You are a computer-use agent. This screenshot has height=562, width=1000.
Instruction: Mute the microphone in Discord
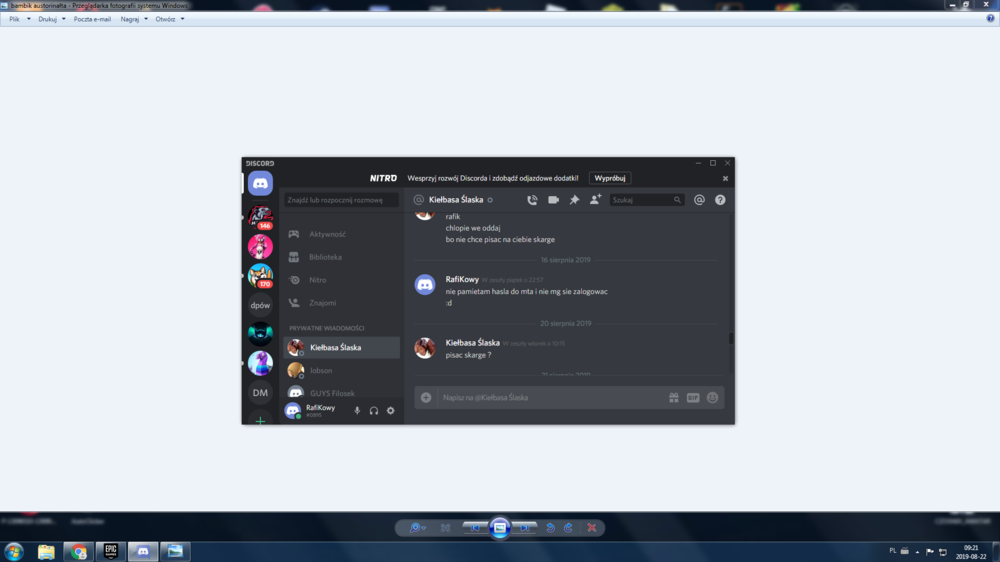(x=357, y=411)
